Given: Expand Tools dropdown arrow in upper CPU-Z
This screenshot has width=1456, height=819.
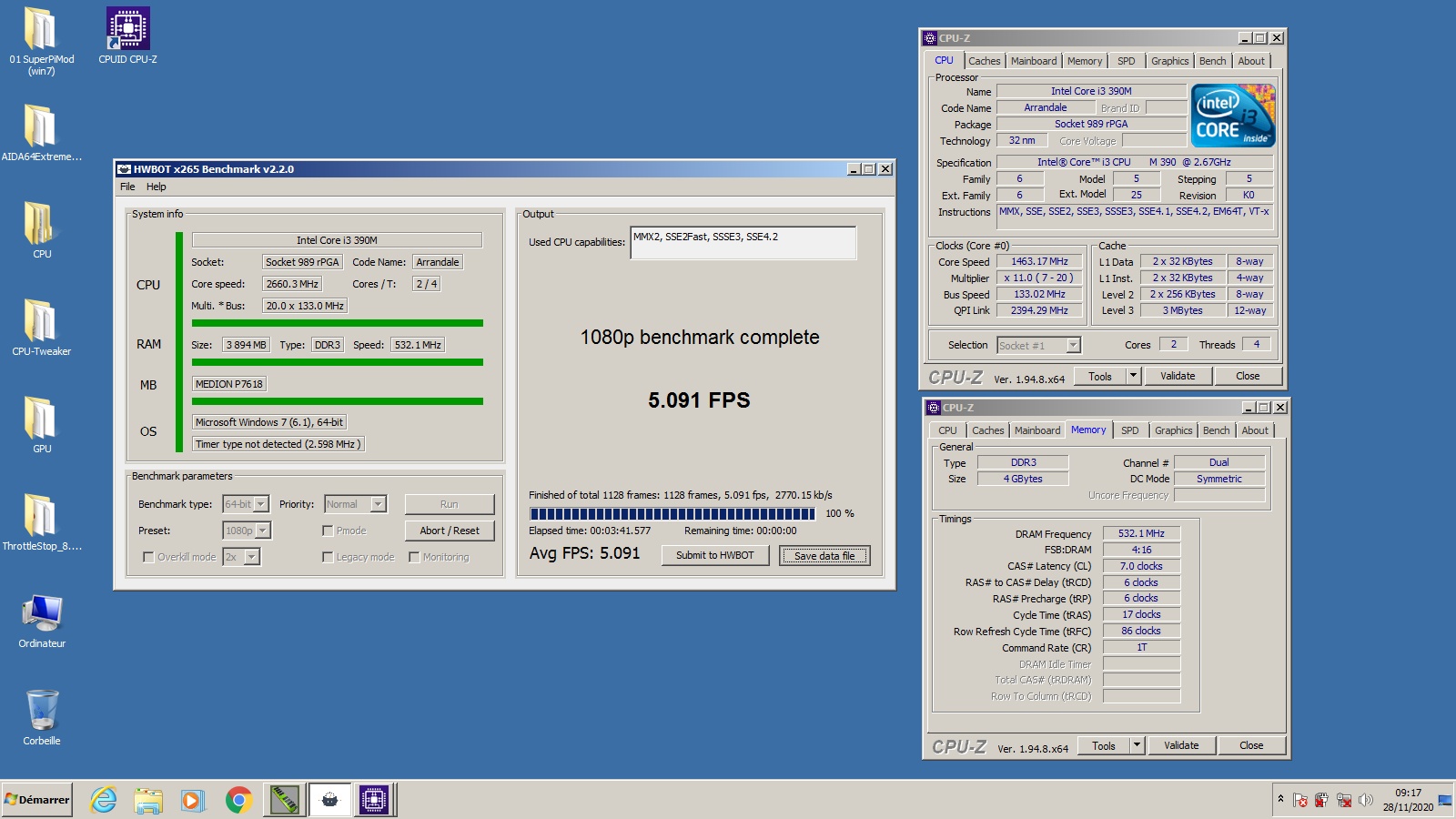Looking at the screenshot, I should click(x=1134, y=376).
